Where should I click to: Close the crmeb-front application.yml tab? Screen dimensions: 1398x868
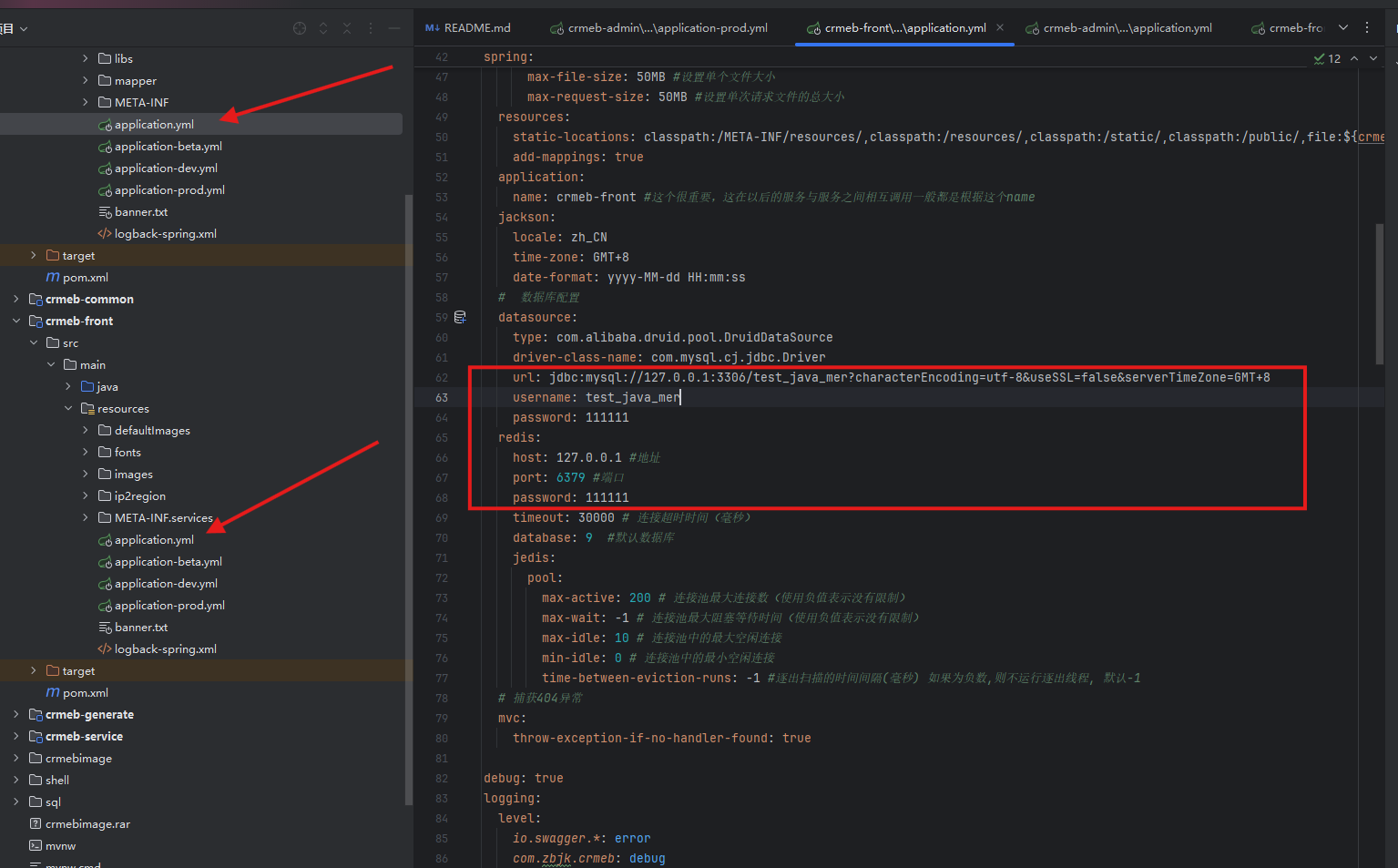click(1000, 27)
